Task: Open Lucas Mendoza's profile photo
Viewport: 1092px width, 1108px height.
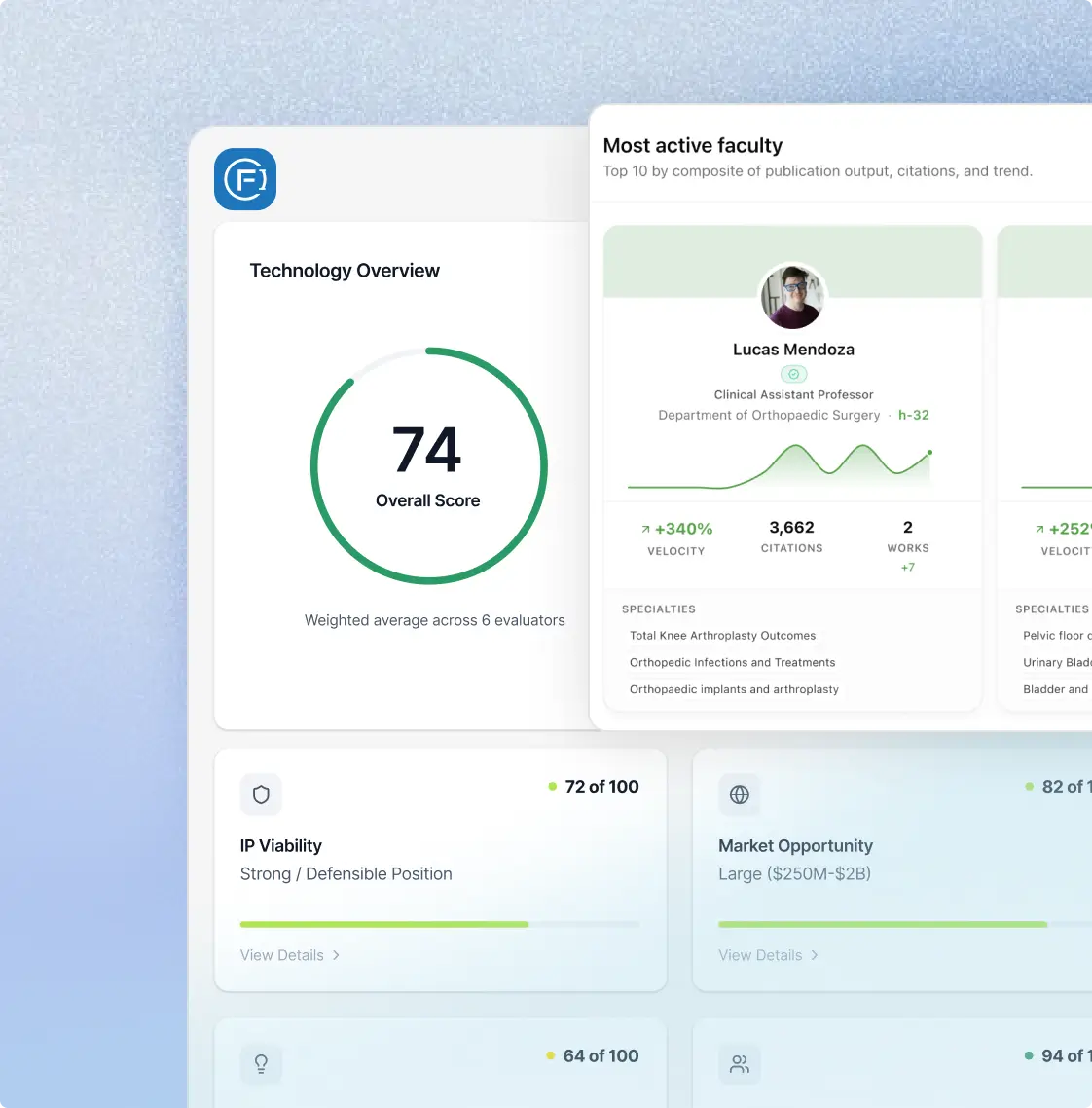Action: pyautogui.click(x=792, y=298)
